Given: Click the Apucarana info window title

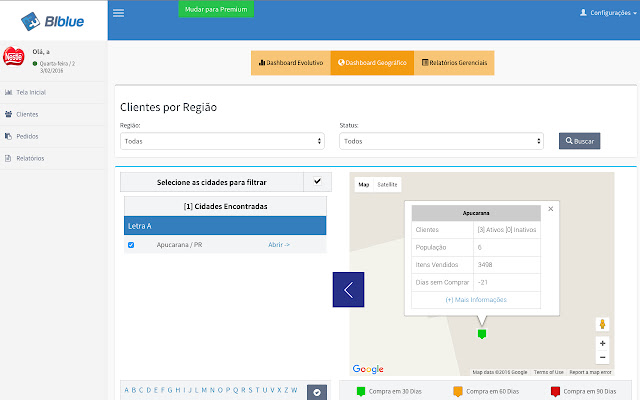Looking at the screenshot, I should (x=476, y=213).
